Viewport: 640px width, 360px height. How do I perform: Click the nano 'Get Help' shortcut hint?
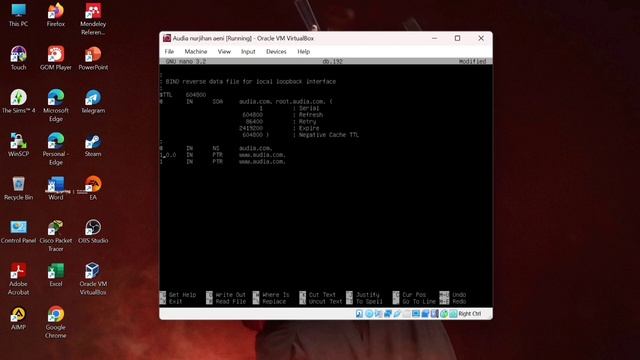pyautogui.click(x=178, y=294)
